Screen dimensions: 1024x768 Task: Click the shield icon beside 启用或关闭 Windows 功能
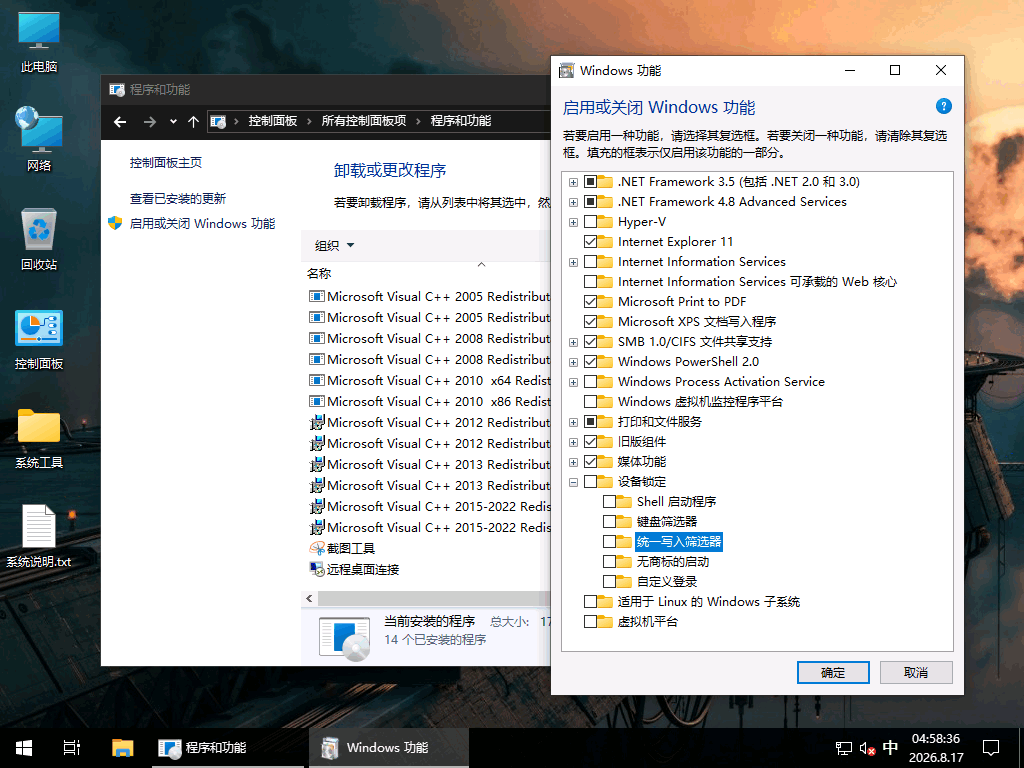click(x=115, y=223)
